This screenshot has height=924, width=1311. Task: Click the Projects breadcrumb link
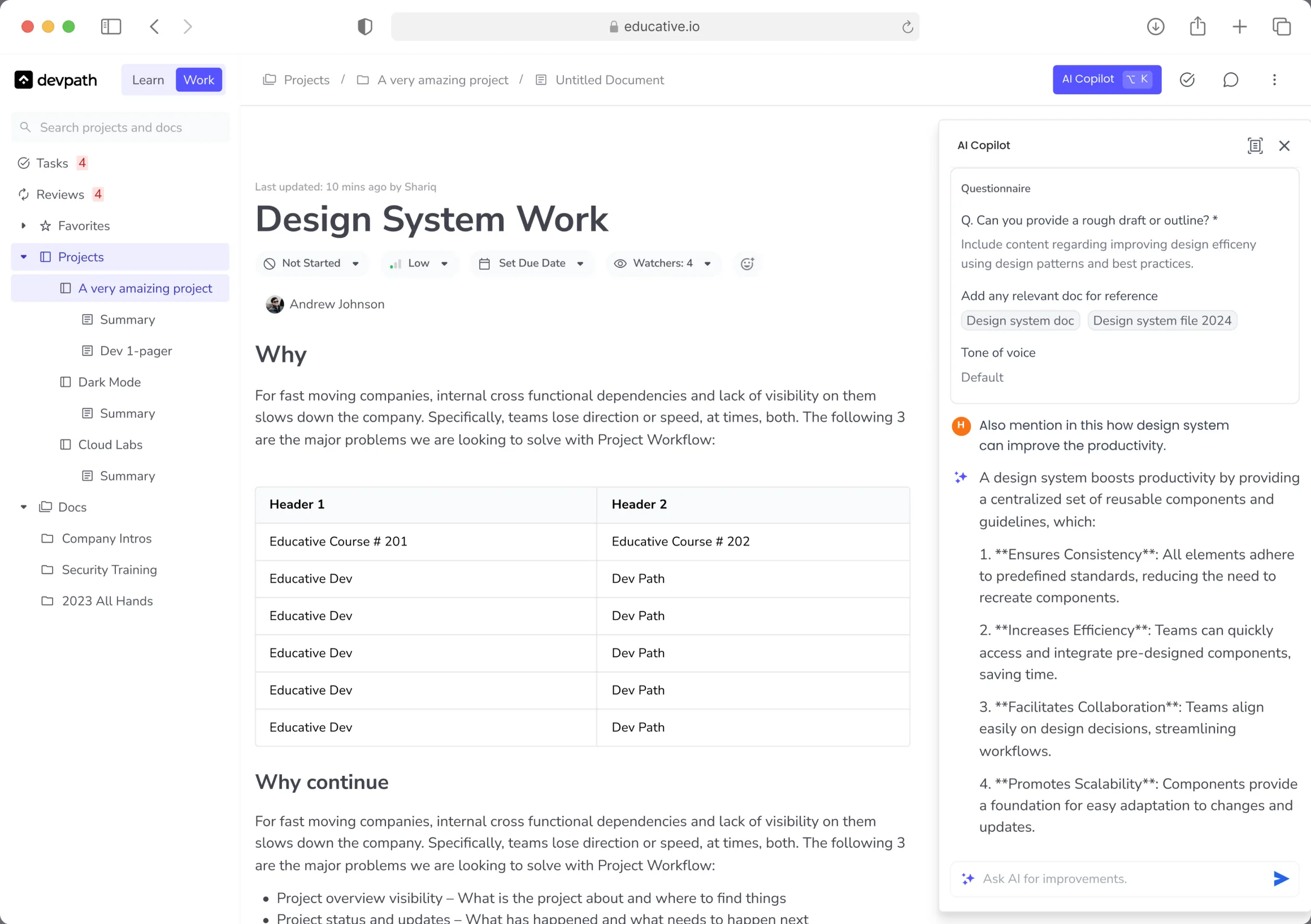(x=296, y=80)
